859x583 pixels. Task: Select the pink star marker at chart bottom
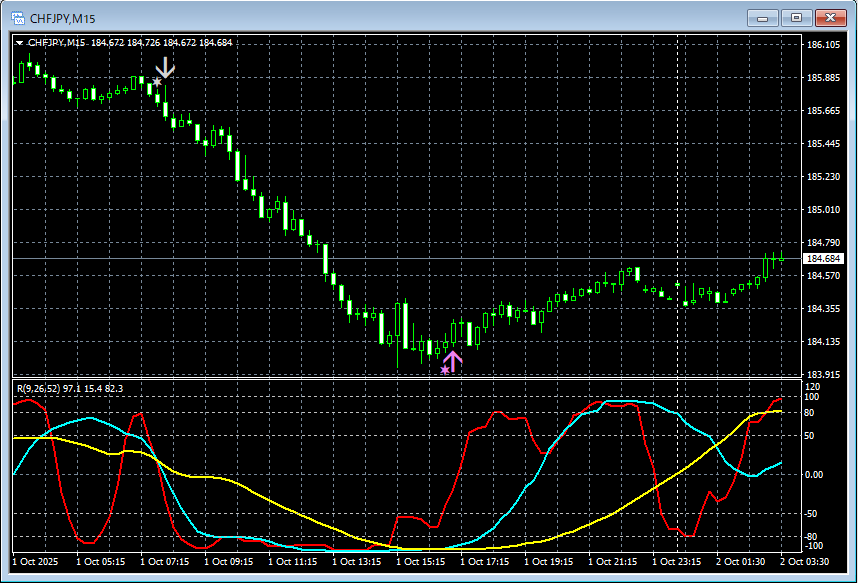point(445,371)
